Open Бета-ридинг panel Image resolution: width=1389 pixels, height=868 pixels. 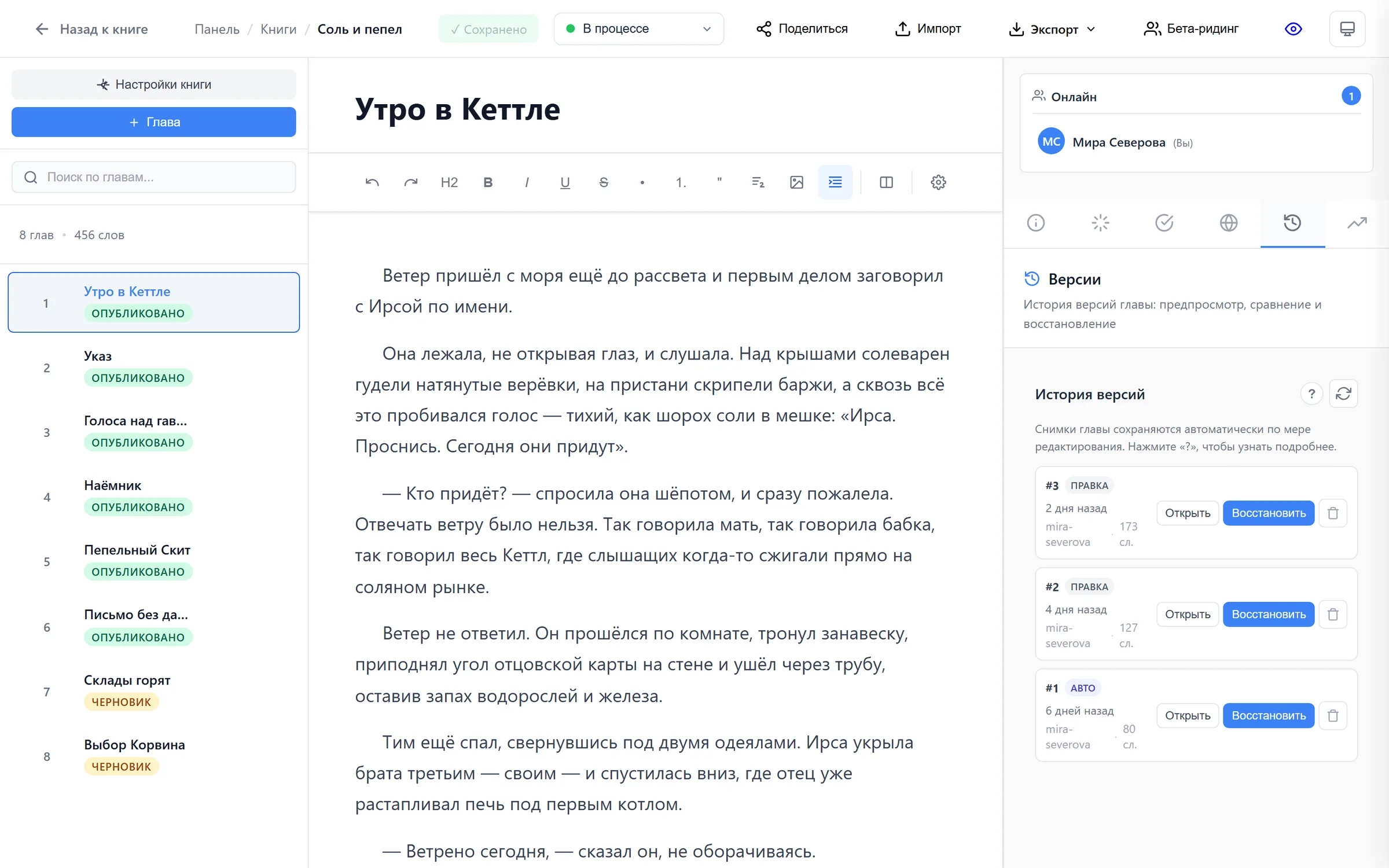pos(1191,29)
